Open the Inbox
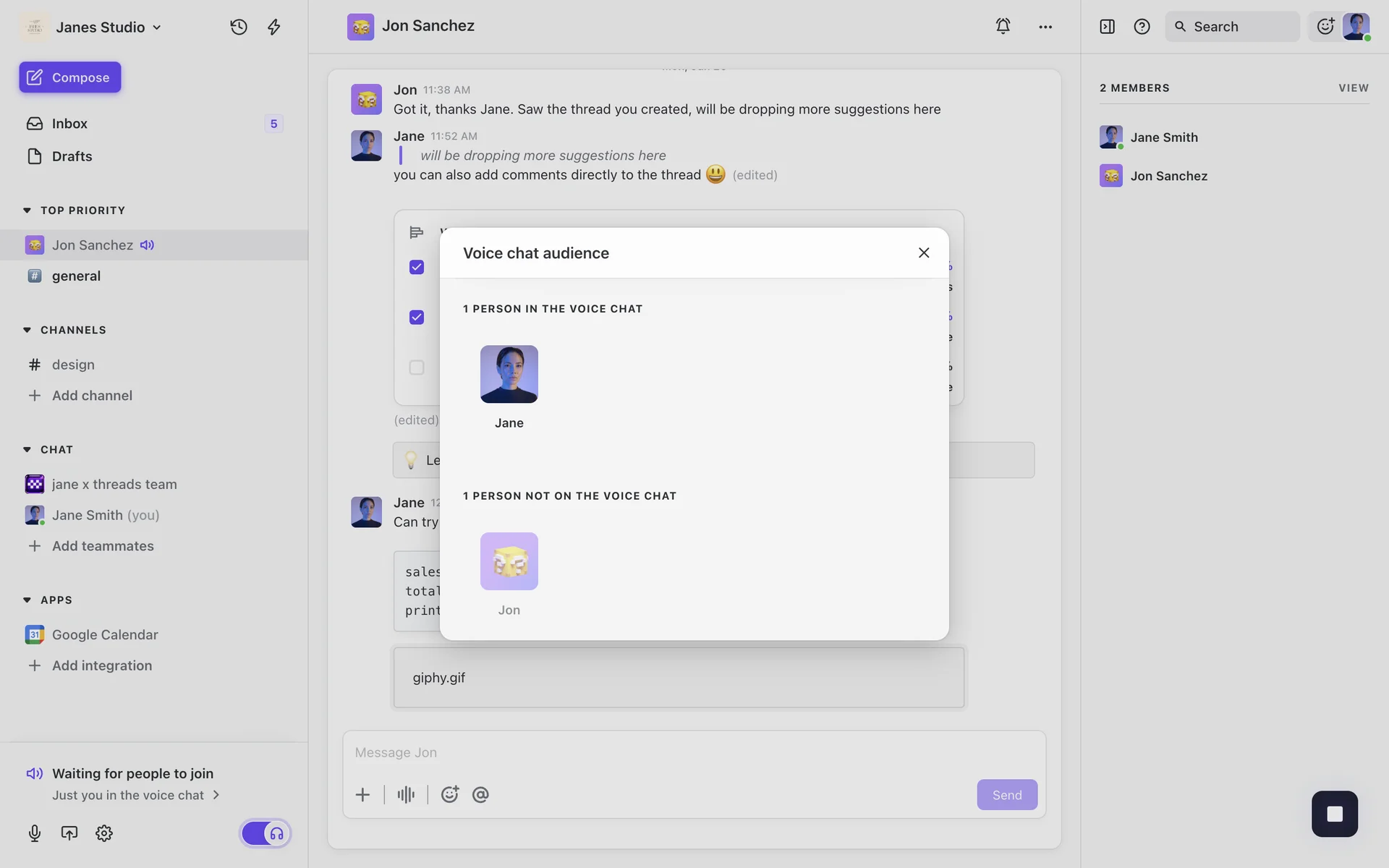This screenshot has width=1389, height=868. (69, 124)
